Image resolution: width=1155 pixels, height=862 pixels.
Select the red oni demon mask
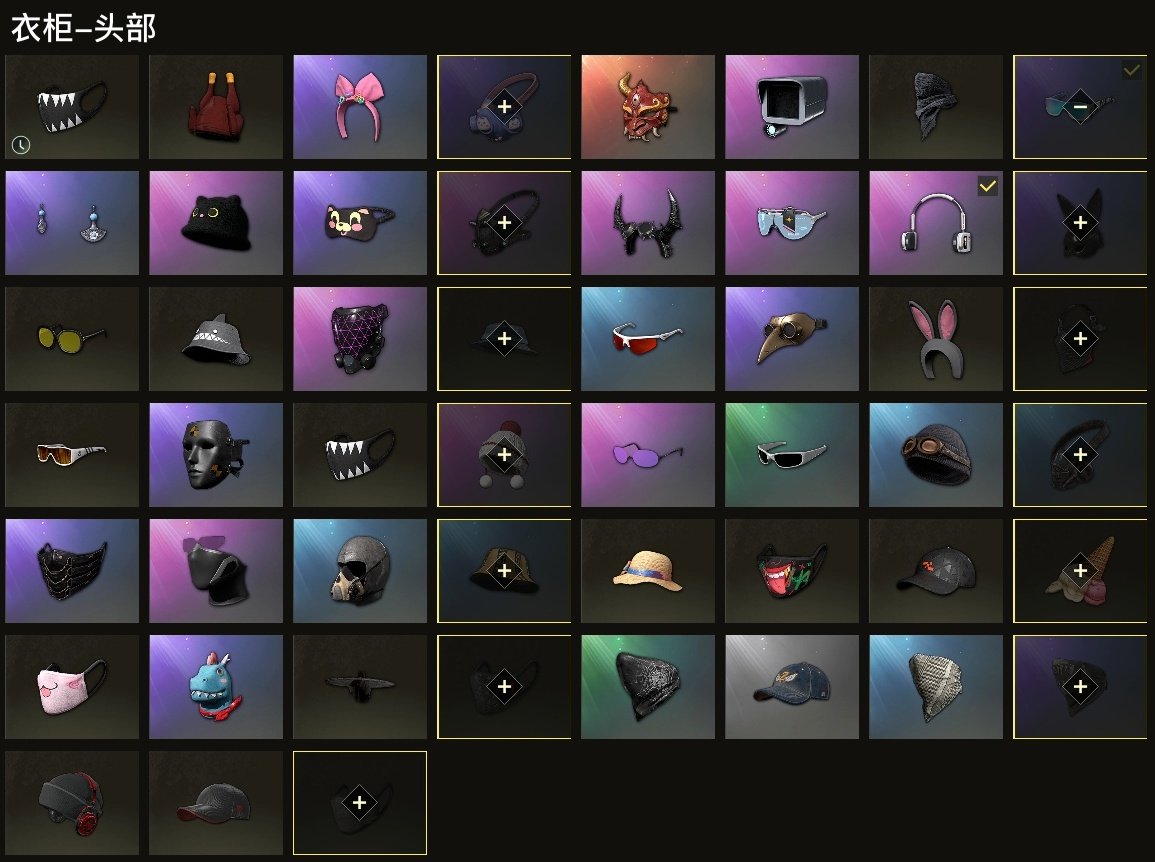(x=647, y=107)
